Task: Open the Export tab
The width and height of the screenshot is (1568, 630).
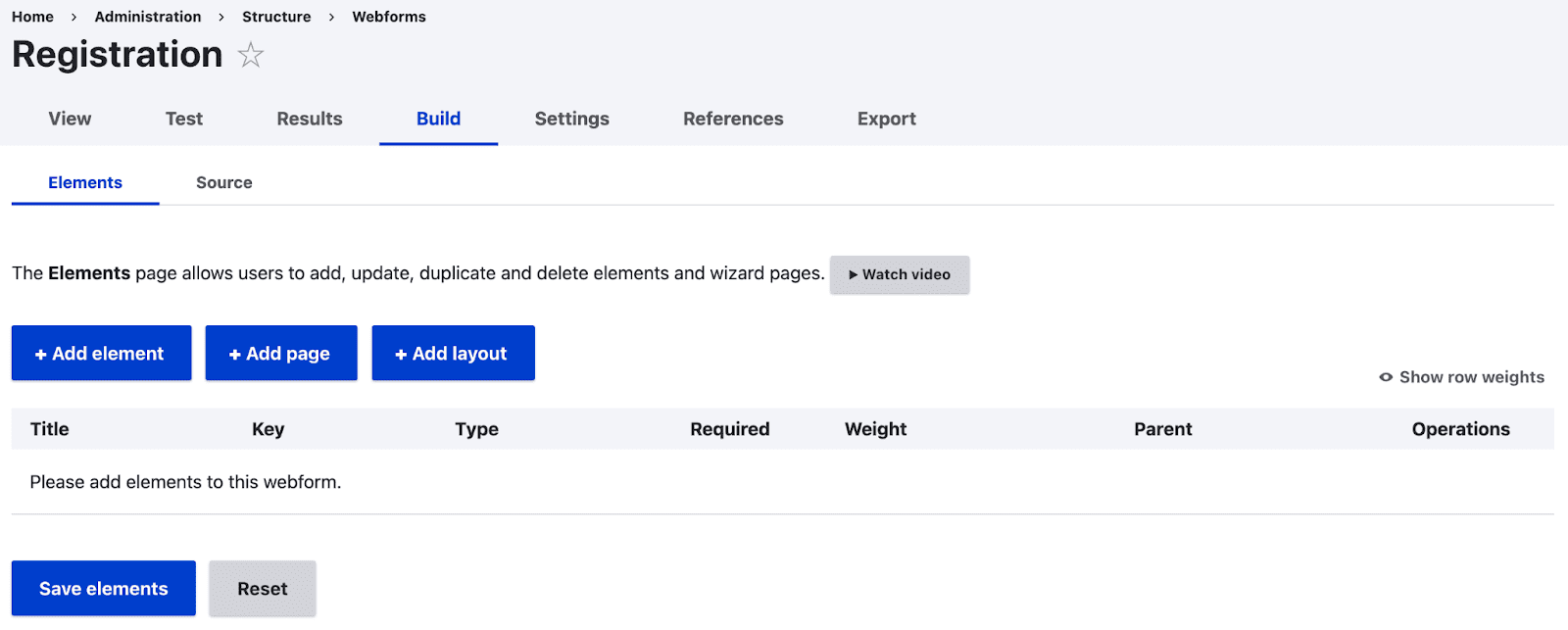Action: click(886, 119)
